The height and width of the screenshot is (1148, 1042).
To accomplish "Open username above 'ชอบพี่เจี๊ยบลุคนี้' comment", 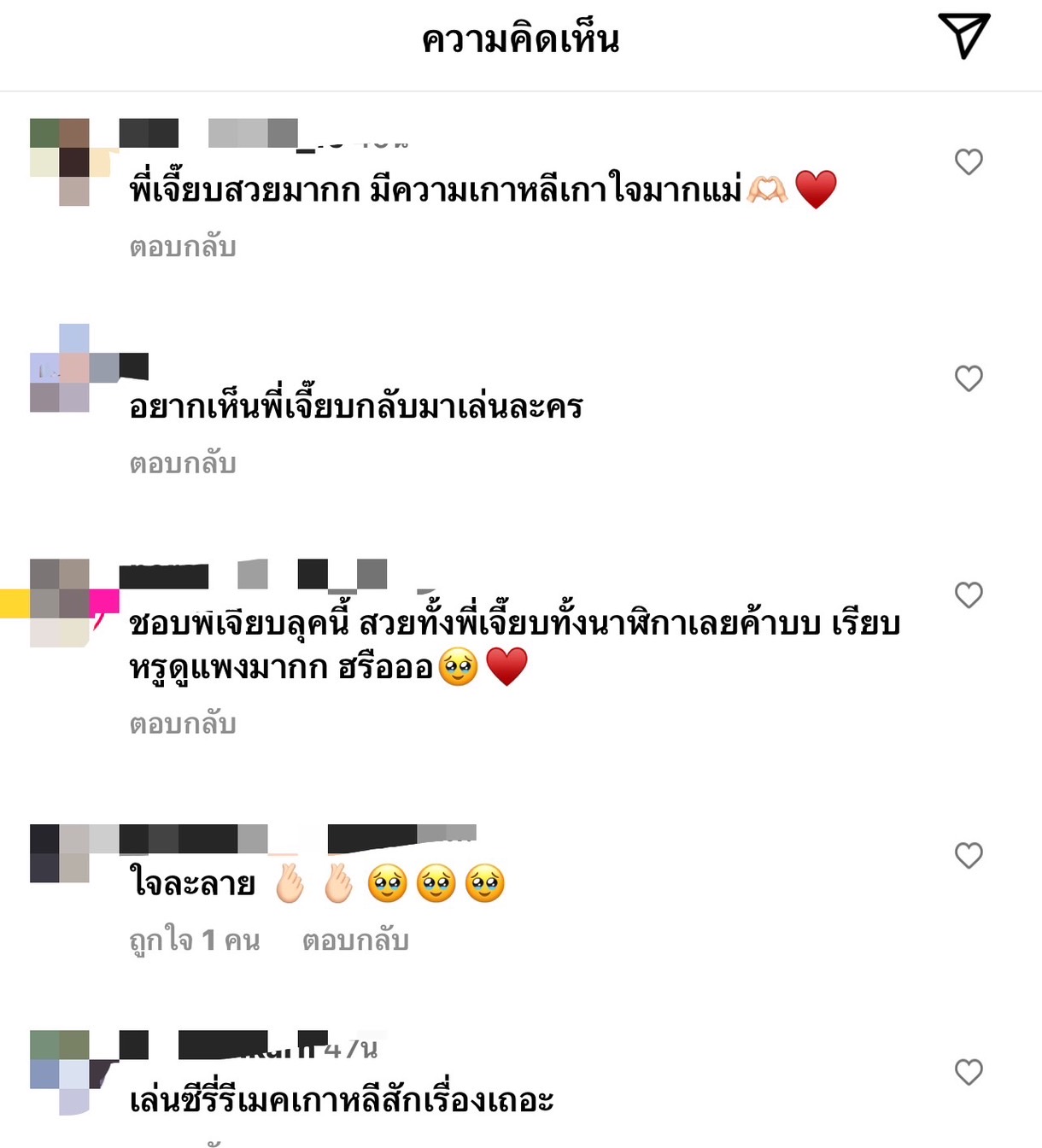I will [x=253, y=575].
